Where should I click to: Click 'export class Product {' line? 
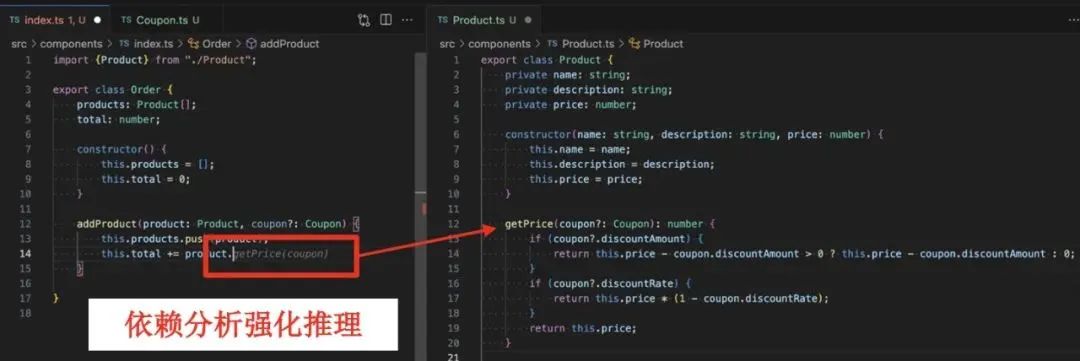click(547, 60)
